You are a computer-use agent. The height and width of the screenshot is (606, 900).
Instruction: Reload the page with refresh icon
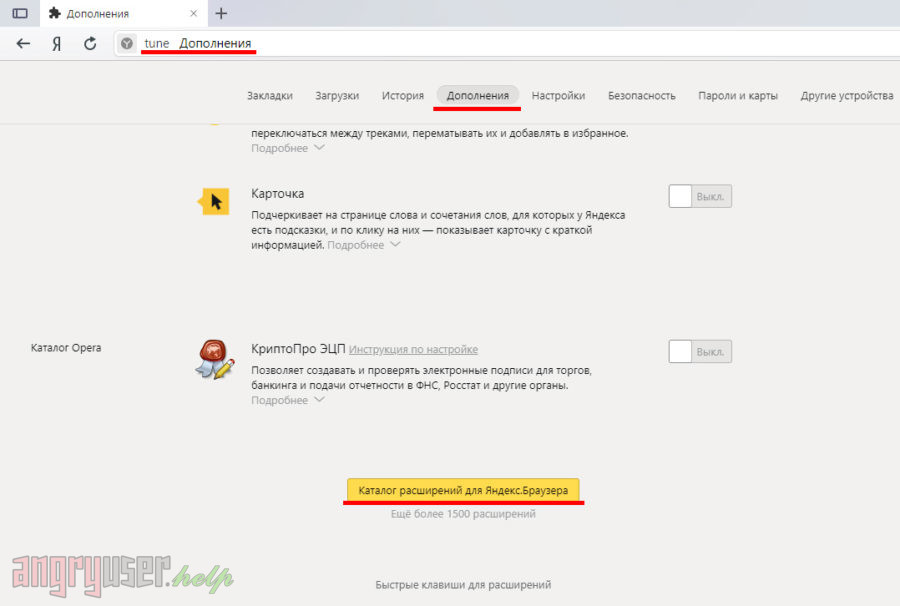pos(90,43)
